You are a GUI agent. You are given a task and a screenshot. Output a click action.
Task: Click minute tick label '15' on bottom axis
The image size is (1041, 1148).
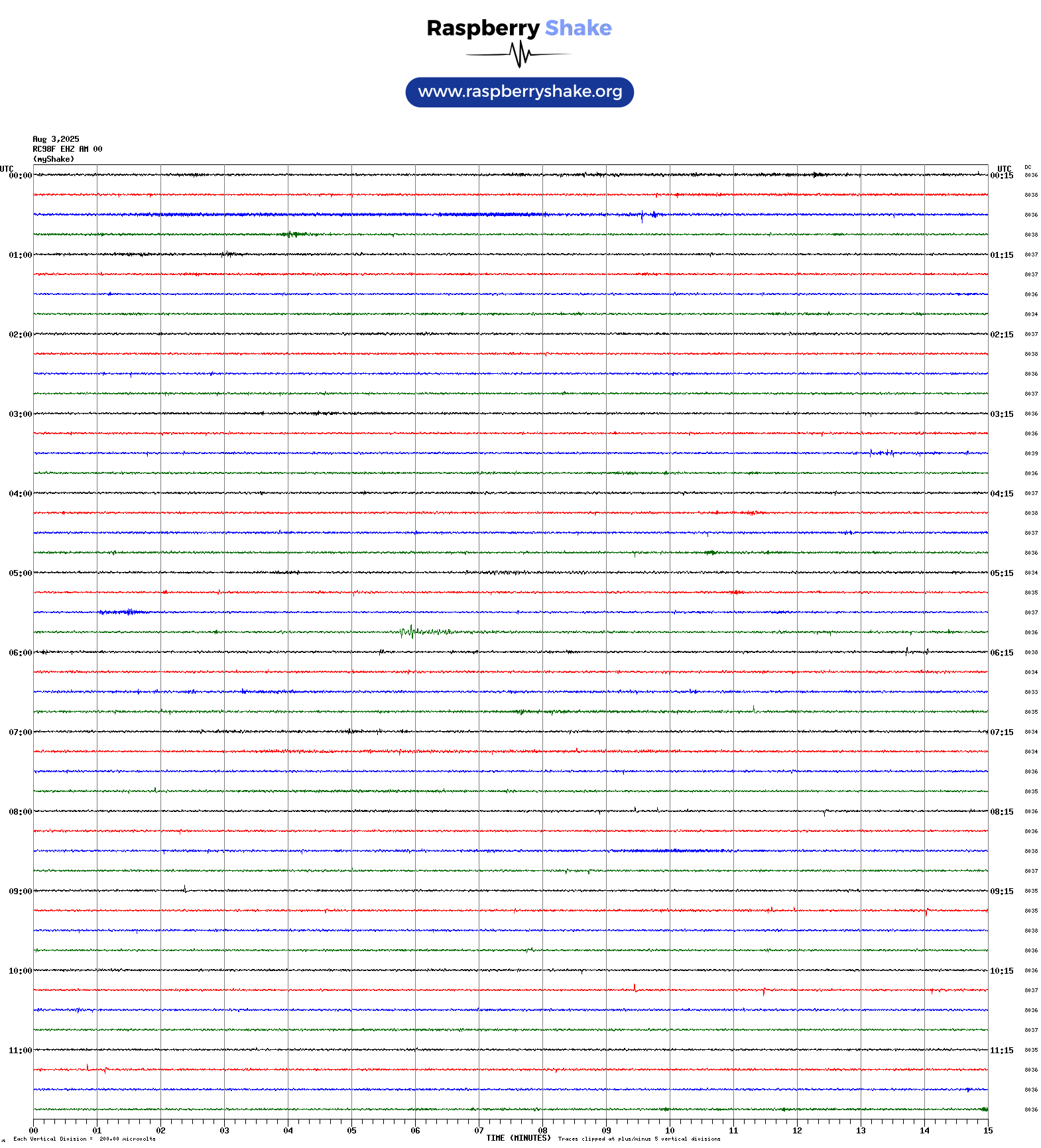click(x=988, y=1131)
